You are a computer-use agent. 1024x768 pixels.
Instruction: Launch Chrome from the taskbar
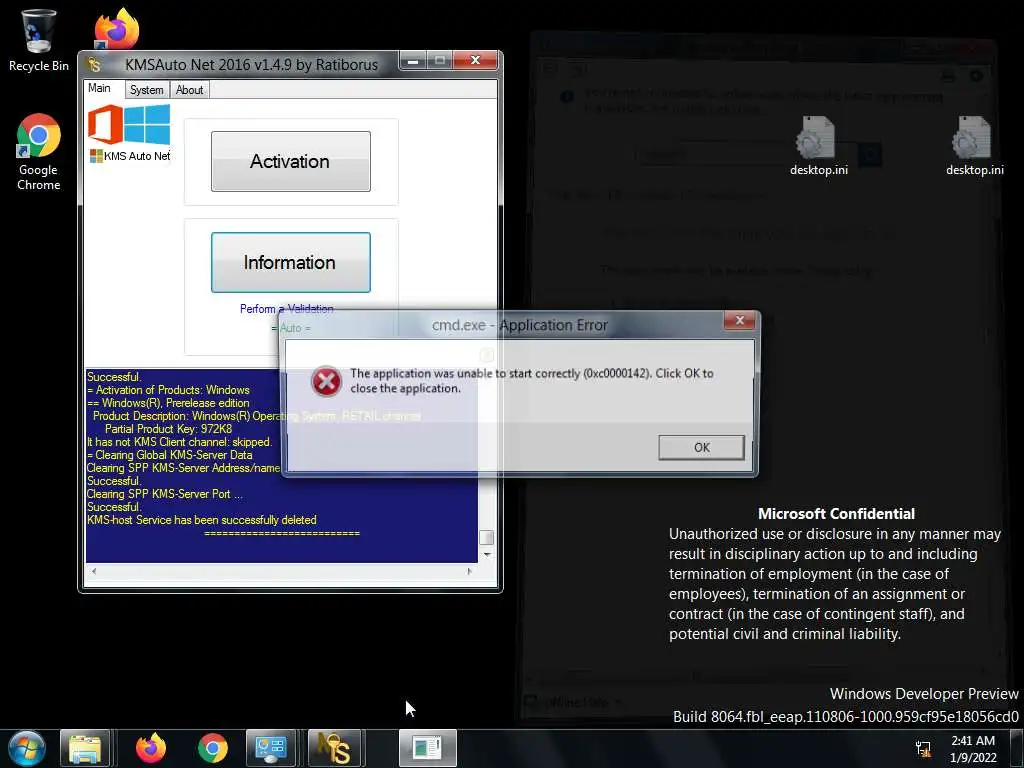(213, 748)
